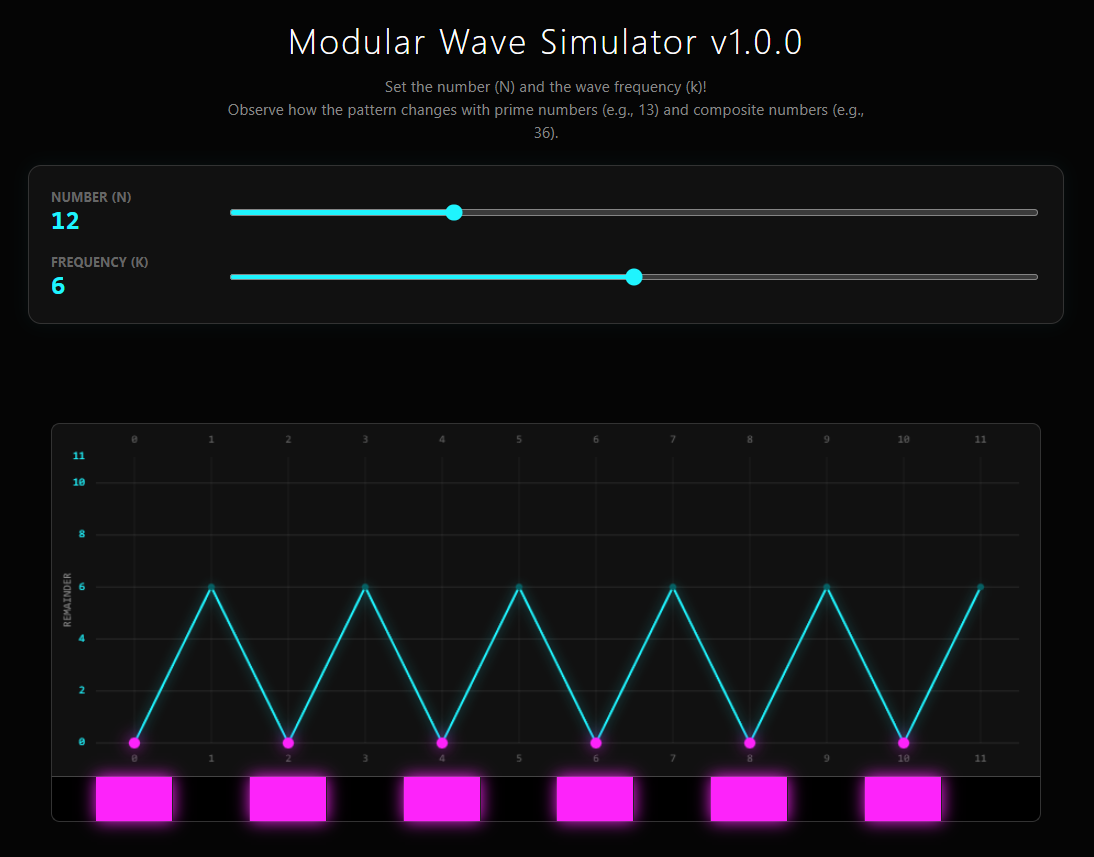
Task: Click the wave peak point at position 5
Action: pyautogui.click(x=519, y=587)
